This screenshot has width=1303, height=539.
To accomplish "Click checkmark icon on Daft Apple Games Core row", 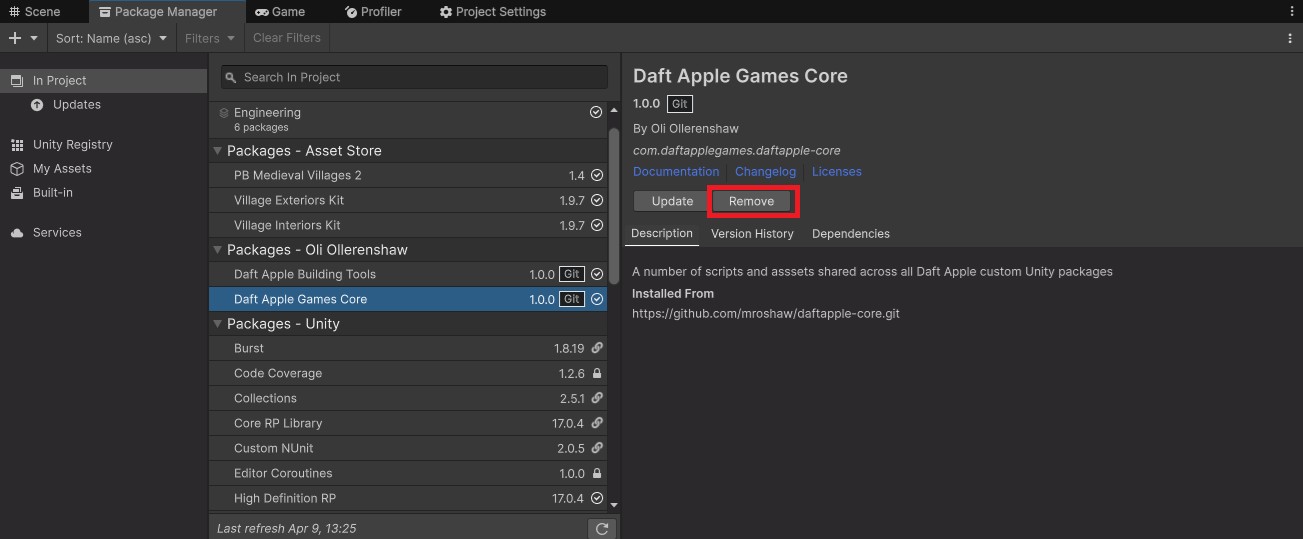I will (x=597, y=299).
